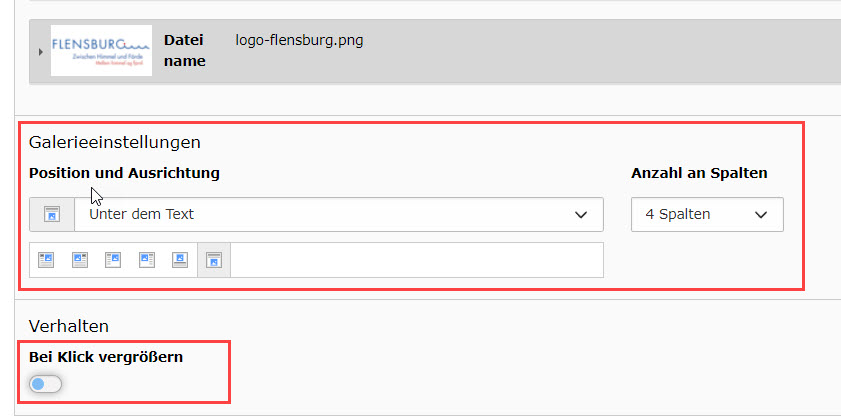Click the Flensburg logo thumbnail
The image size is (841, 417).
100,51
